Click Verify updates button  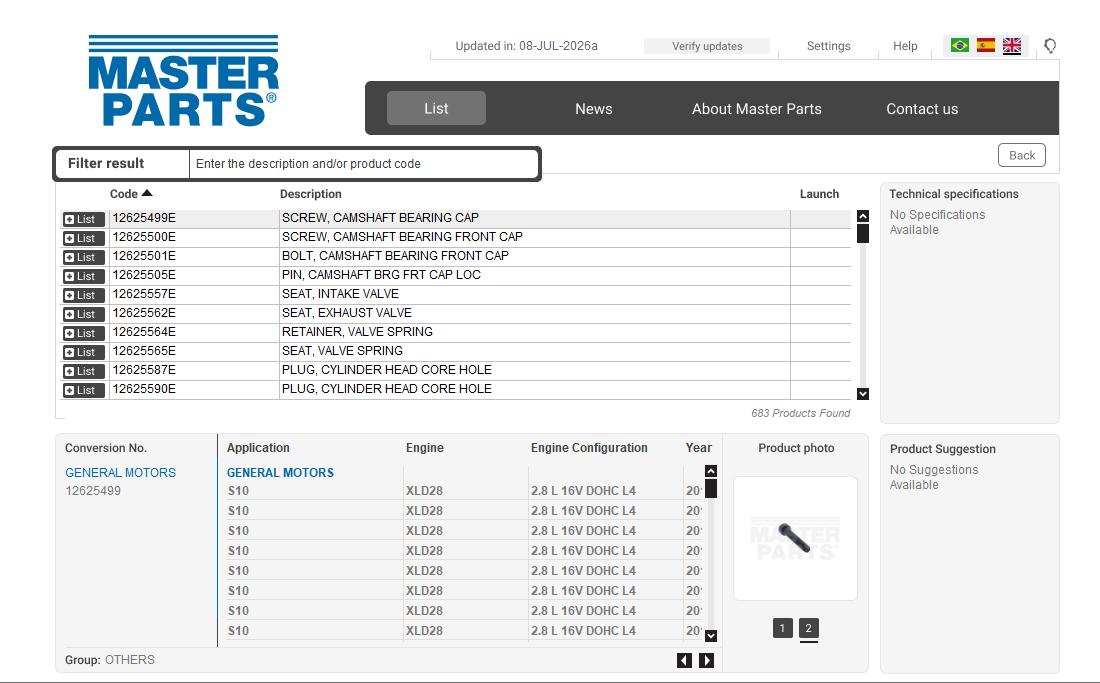pyautogui.click(x=707, y=46)
